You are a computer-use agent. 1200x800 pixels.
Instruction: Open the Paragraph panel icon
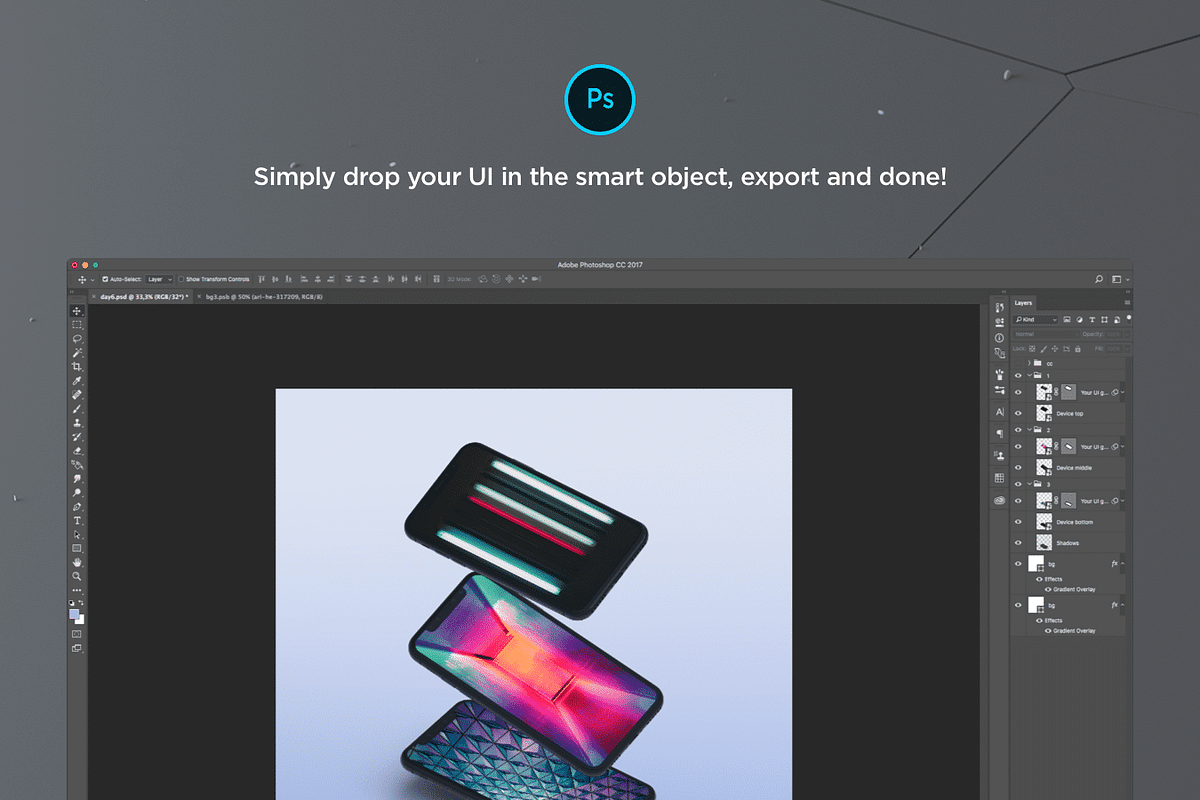coord(1000,433)
